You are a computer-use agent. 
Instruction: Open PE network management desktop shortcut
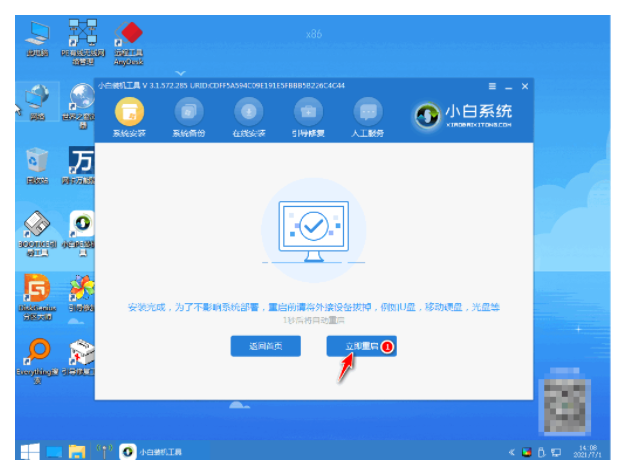click(x=83, y=38)
